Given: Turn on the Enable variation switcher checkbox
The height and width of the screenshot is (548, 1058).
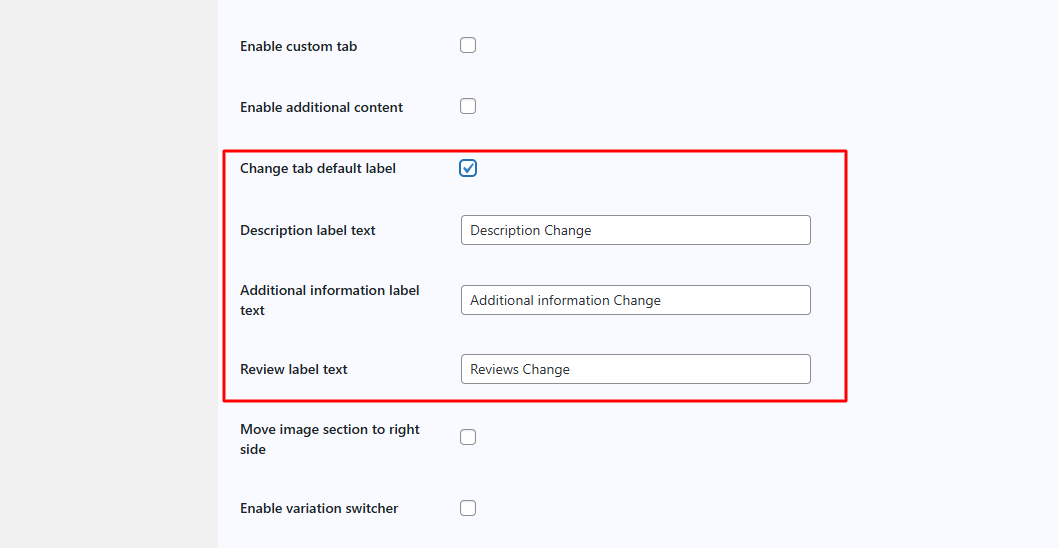Looking at the screenshot, I should pos(468,508).
